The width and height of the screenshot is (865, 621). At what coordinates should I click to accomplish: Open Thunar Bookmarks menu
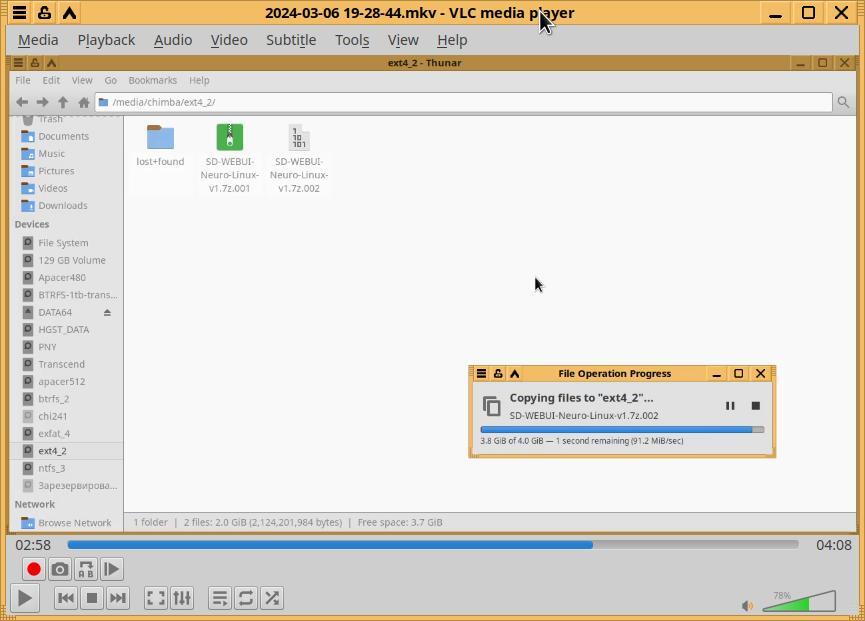tap(152, 81)
